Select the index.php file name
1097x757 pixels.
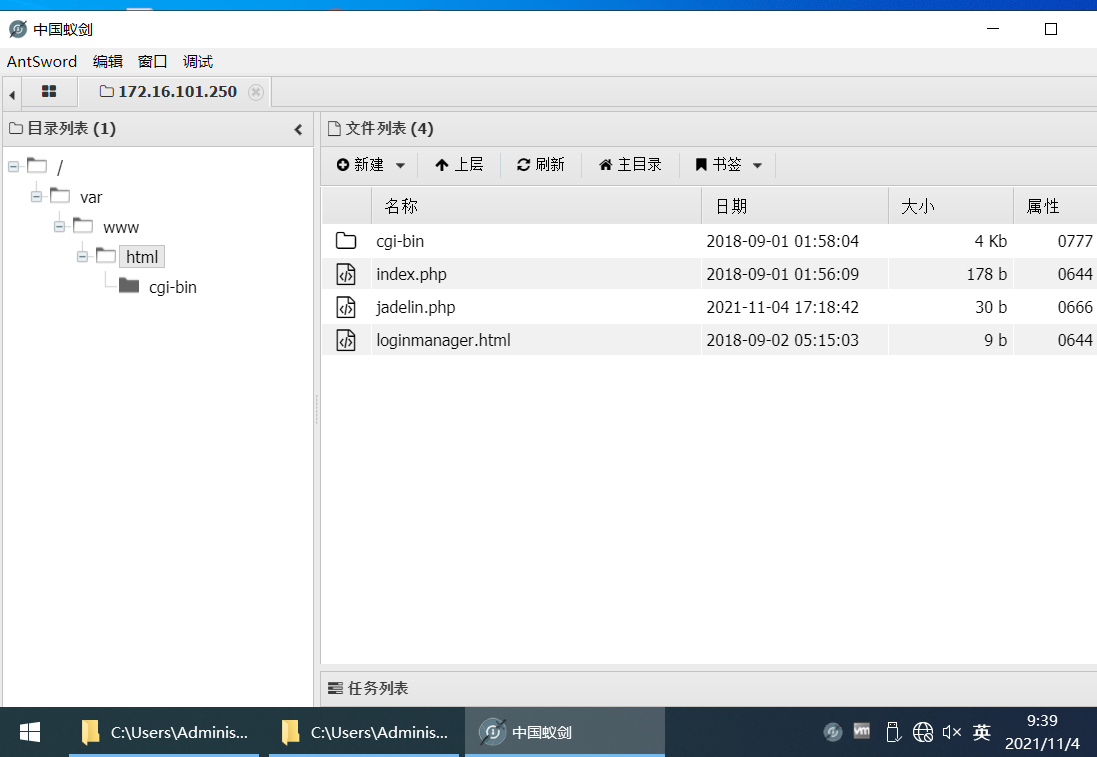click(411, 274)
